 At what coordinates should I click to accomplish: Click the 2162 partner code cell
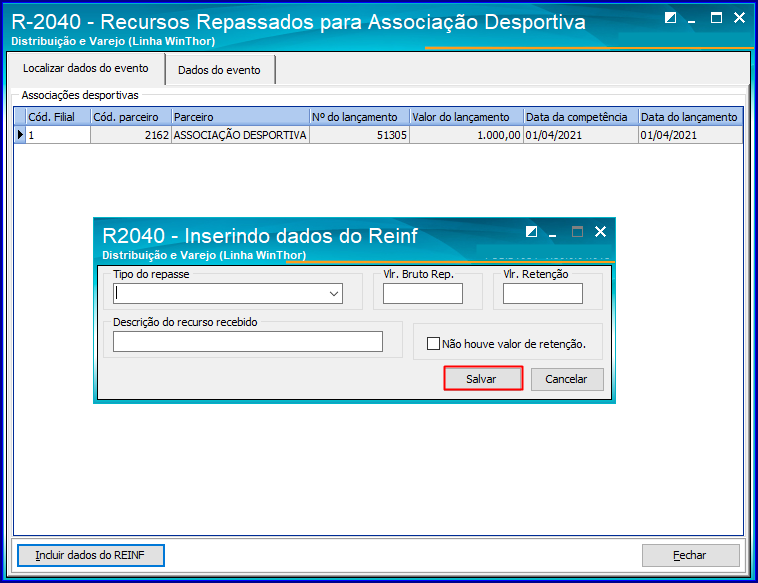131,135
